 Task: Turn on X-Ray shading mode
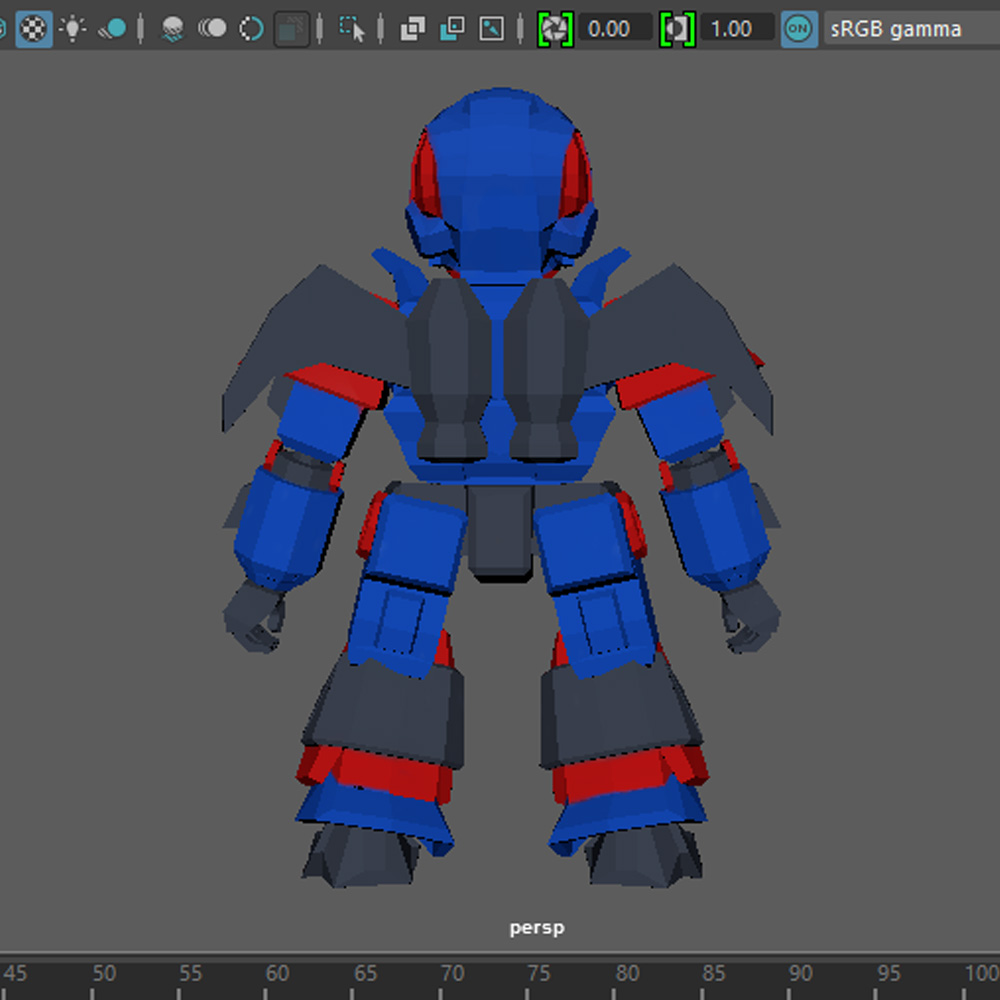[x=413, y=29]
